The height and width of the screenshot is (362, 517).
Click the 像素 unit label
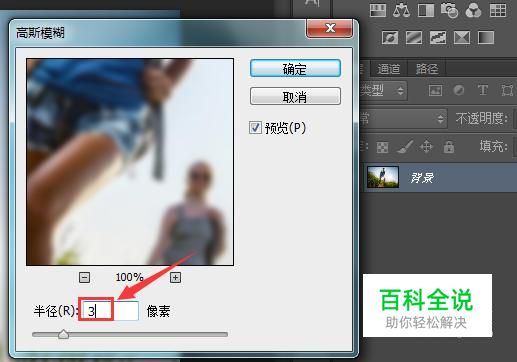(x=158, y=311)
